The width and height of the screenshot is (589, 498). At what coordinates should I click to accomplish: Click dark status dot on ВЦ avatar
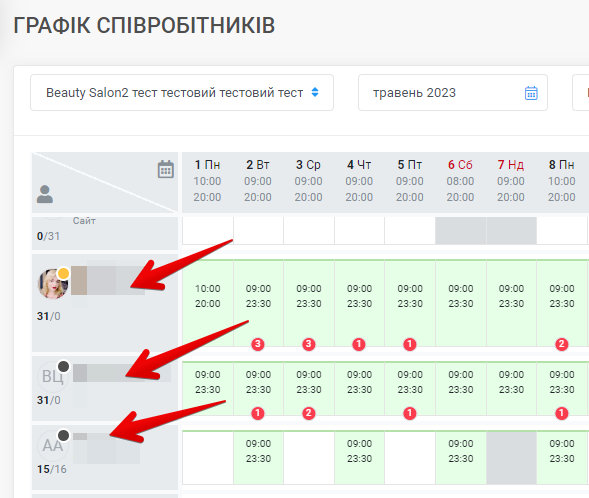coord(63,366)
